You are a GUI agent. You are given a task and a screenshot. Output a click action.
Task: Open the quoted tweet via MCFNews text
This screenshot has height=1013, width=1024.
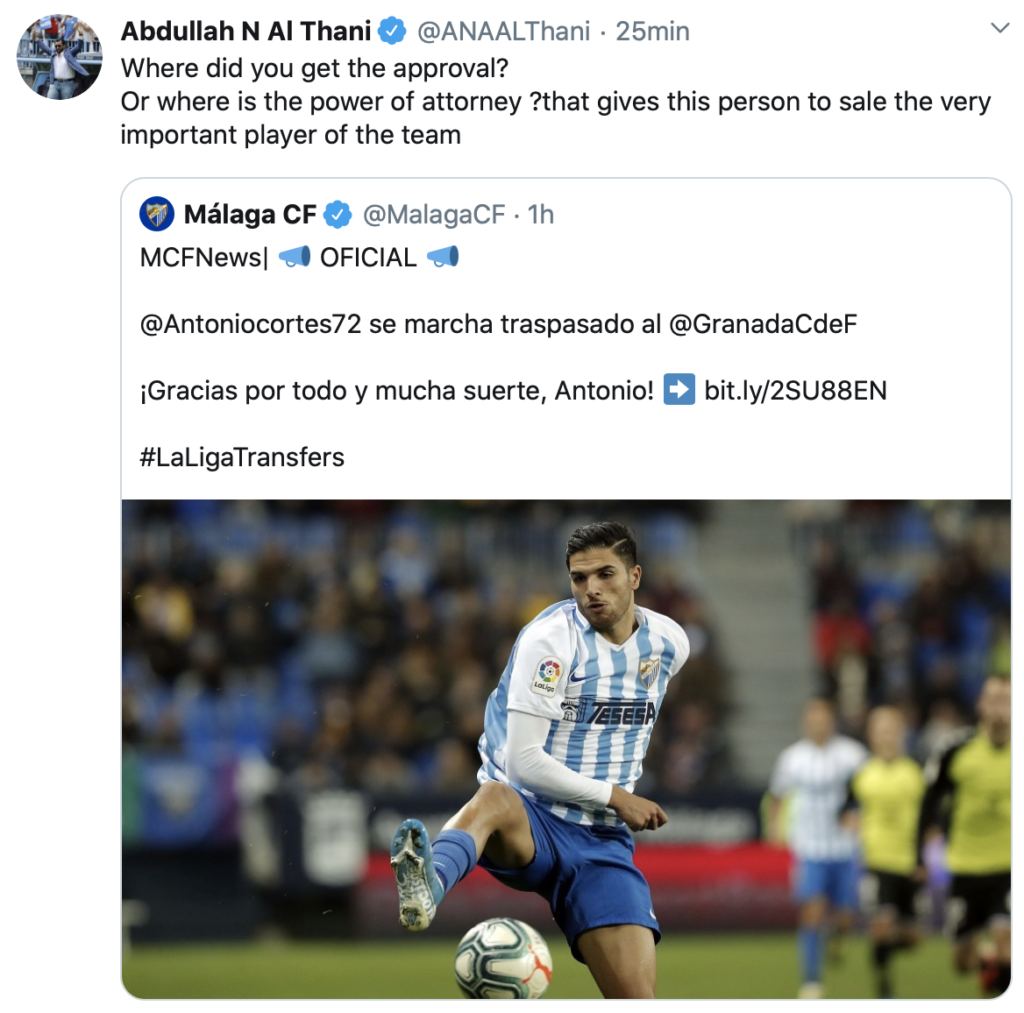click(204, 257)
